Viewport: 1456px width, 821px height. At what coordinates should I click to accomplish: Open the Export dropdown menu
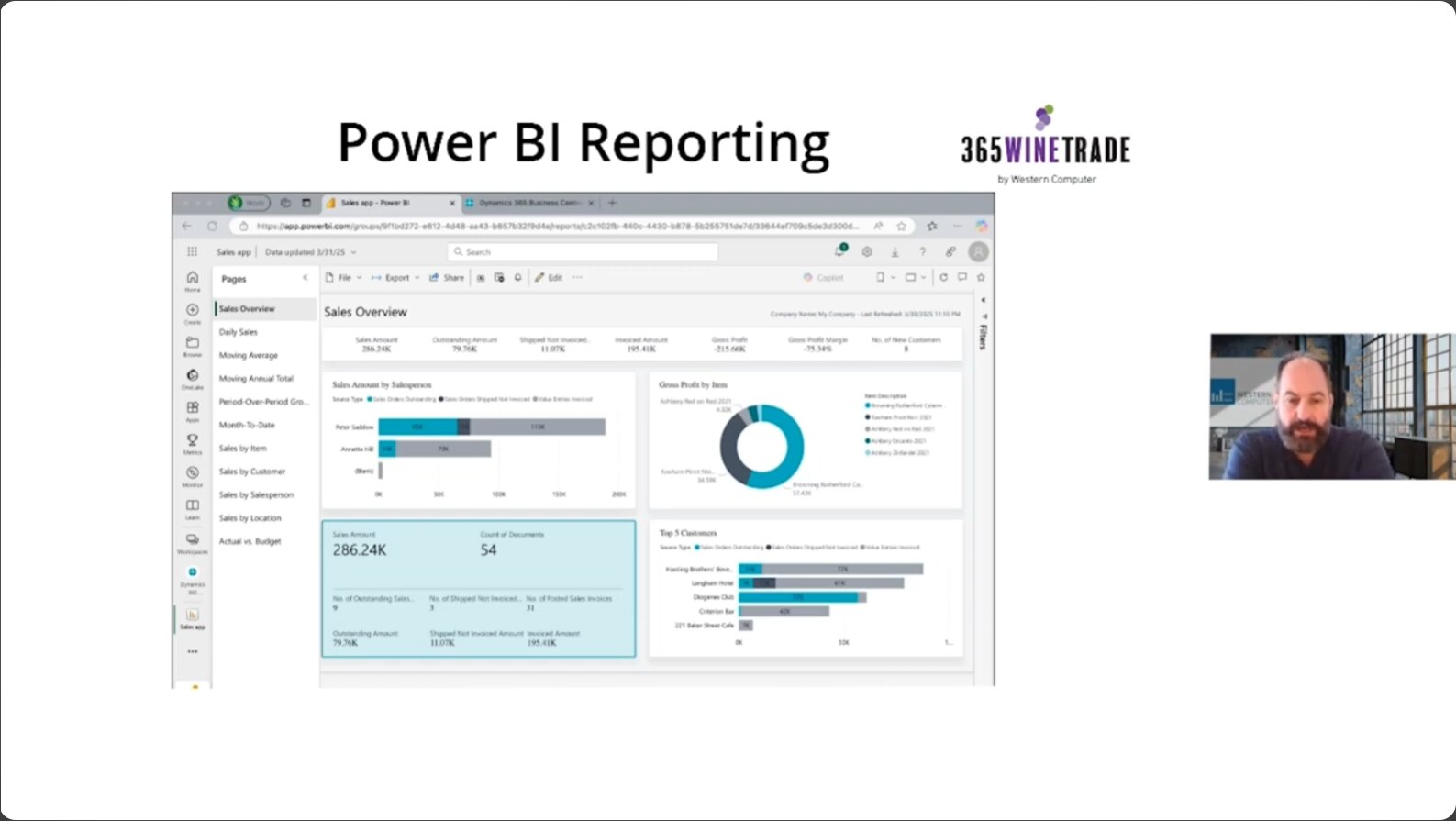(x=395, y=277)
